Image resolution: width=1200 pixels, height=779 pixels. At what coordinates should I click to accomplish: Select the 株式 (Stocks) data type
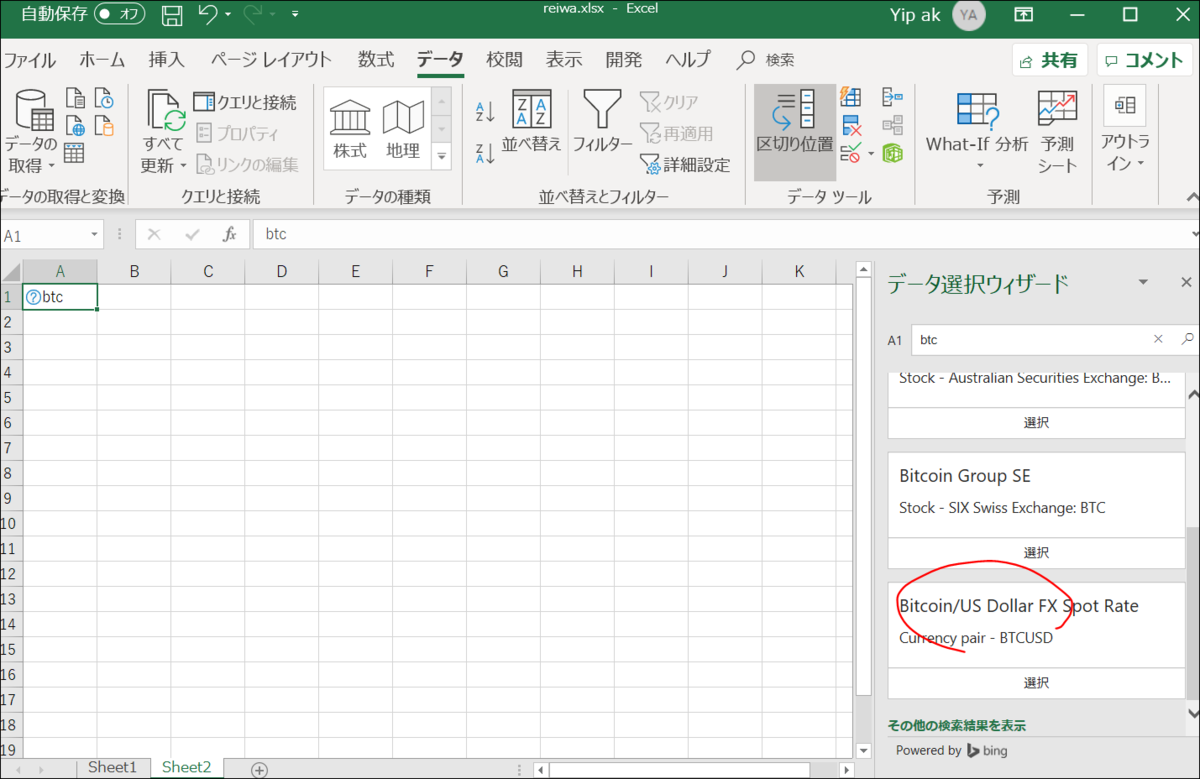tap(350, 130)
